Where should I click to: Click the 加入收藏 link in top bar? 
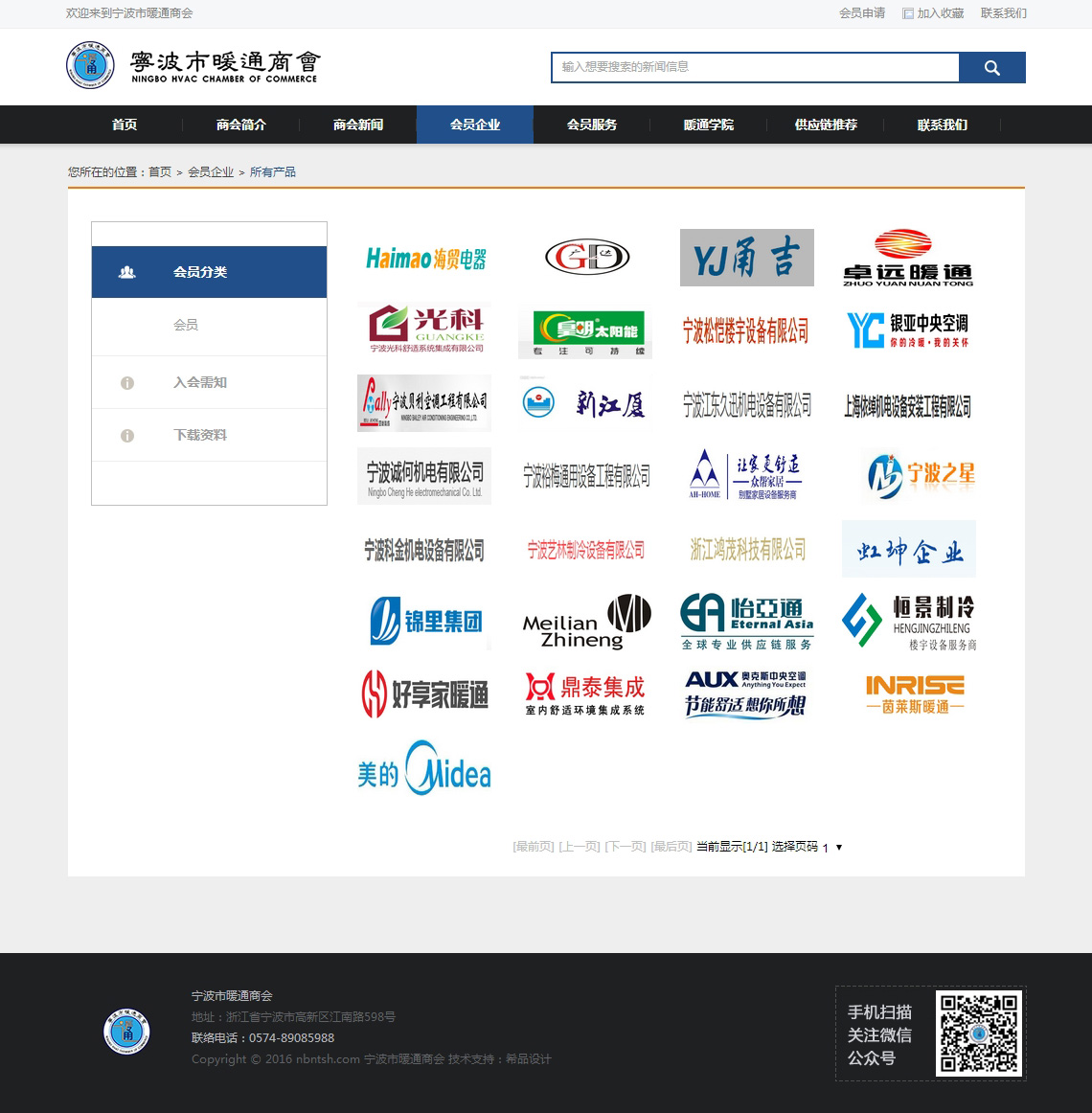[933, 12]
